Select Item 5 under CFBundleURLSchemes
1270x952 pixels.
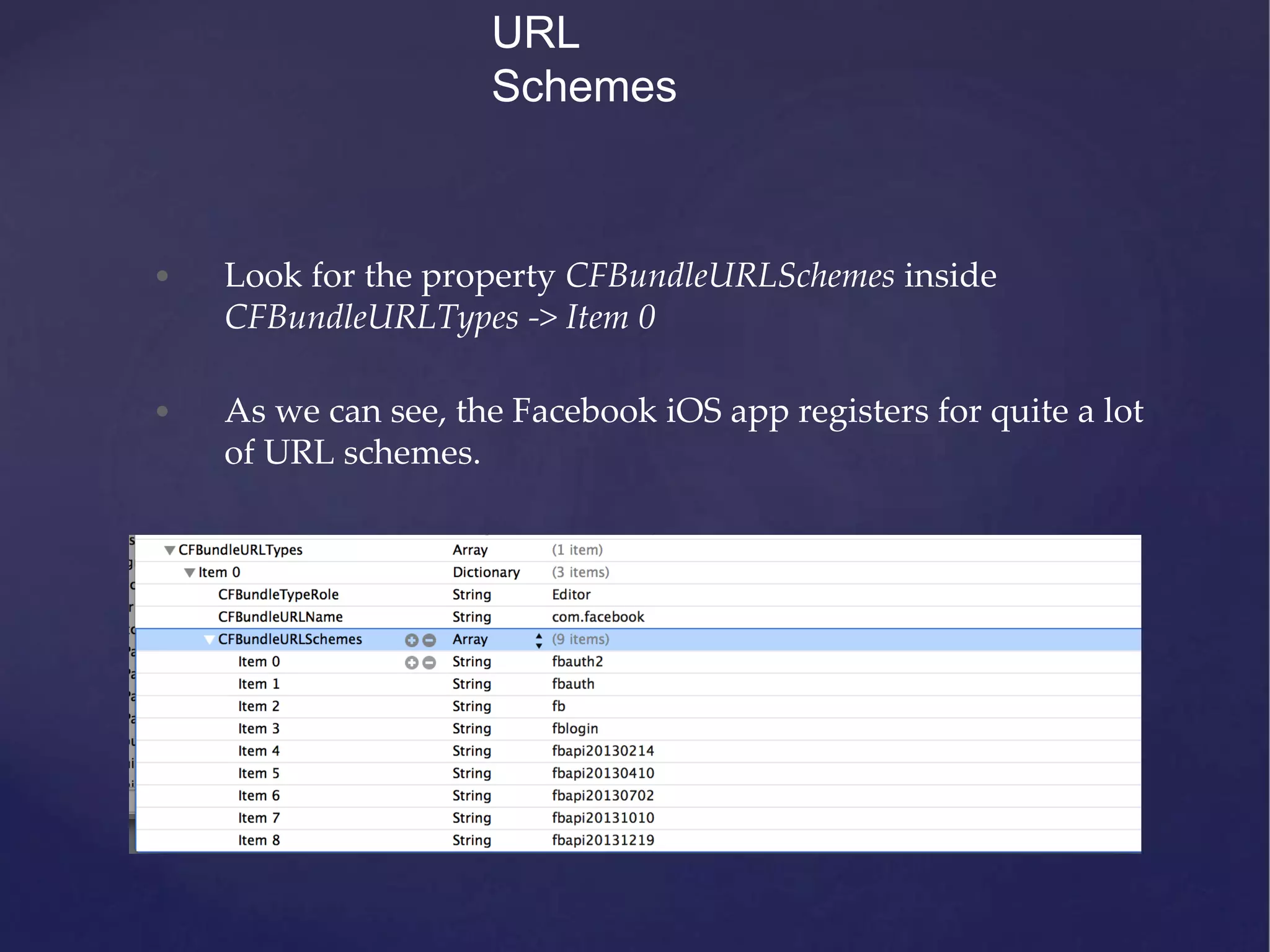pyautogui.click(x=259, y=773)
